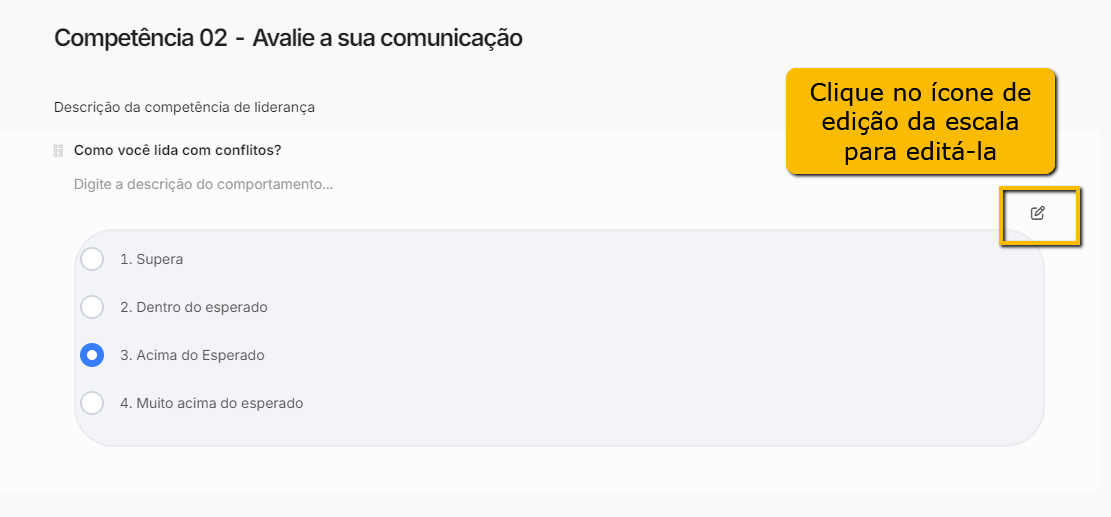Click the "2. Dentro do esperado" label text
The height and width of the screenshot is (517, 1111).
click(x=193, y=307)
